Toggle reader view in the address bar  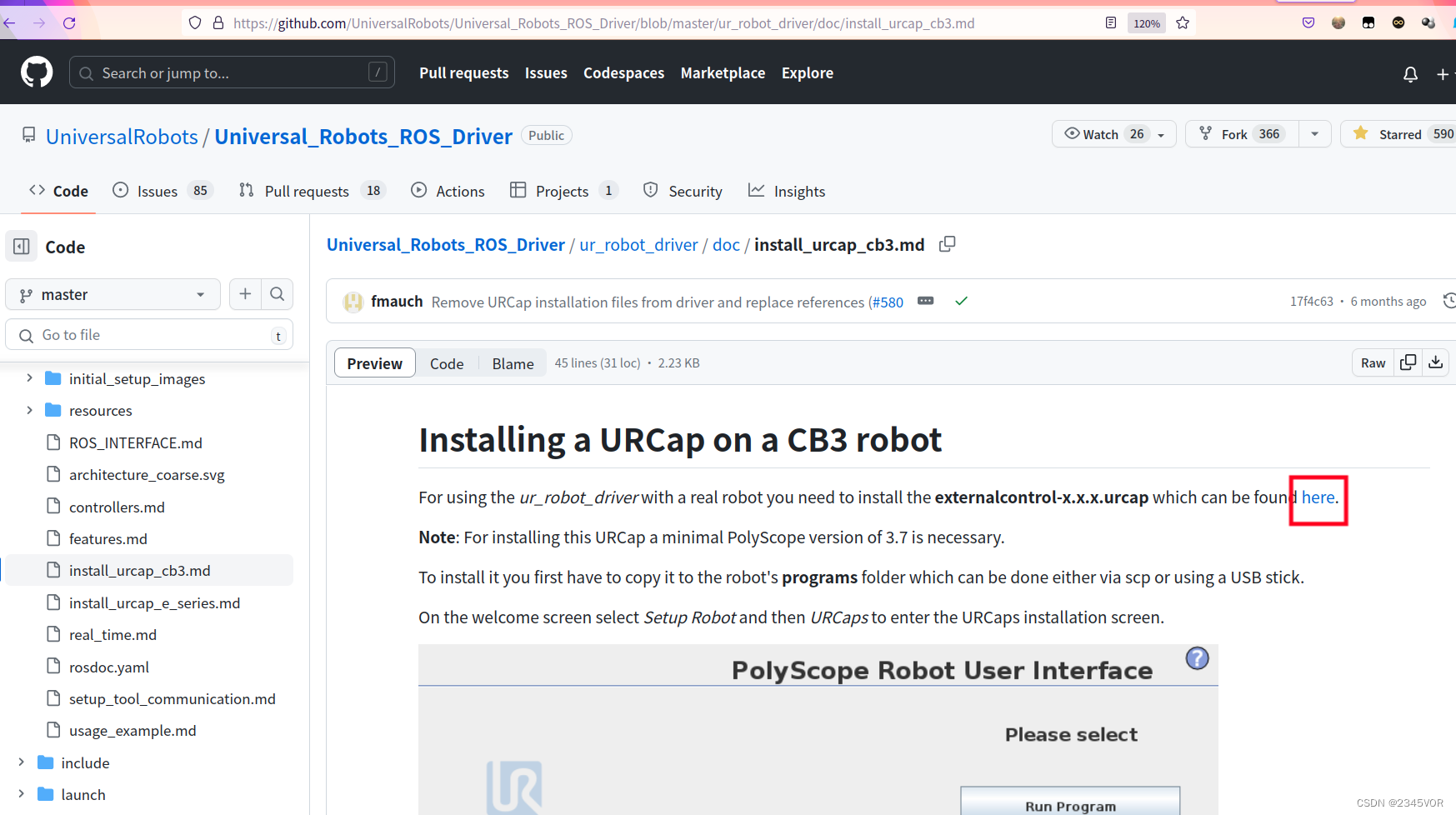(x=1111, y=22)
